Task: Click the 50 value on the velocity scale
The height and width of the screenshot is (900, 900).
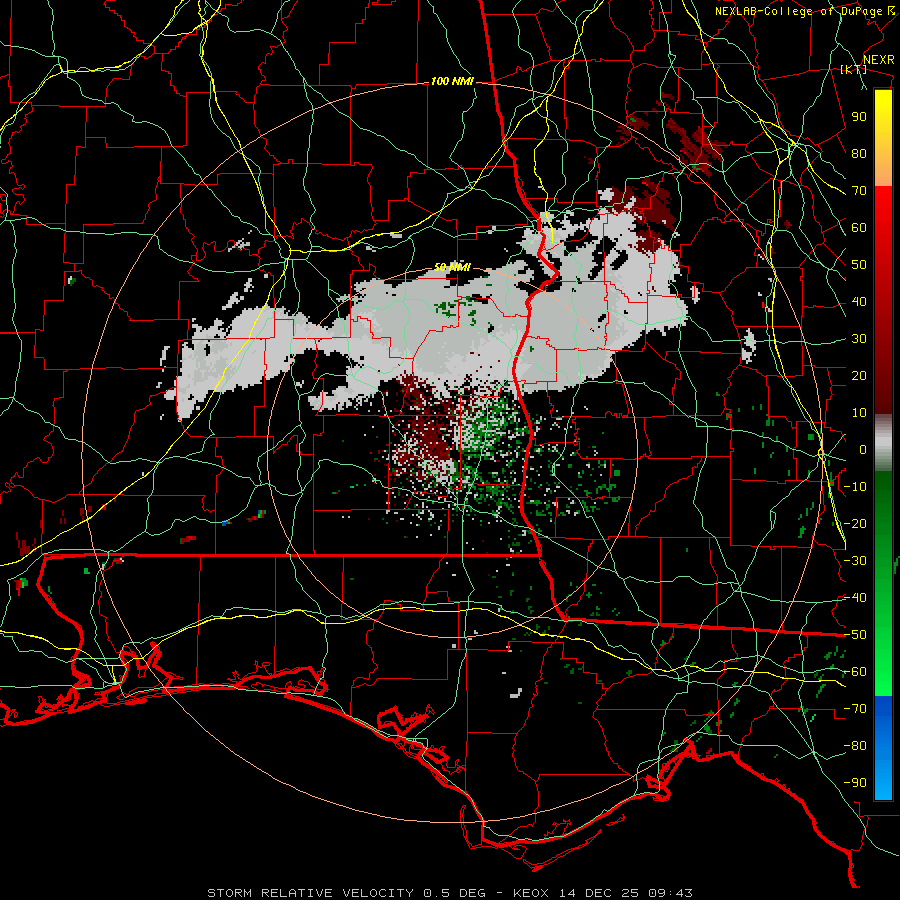Action: 859,265
